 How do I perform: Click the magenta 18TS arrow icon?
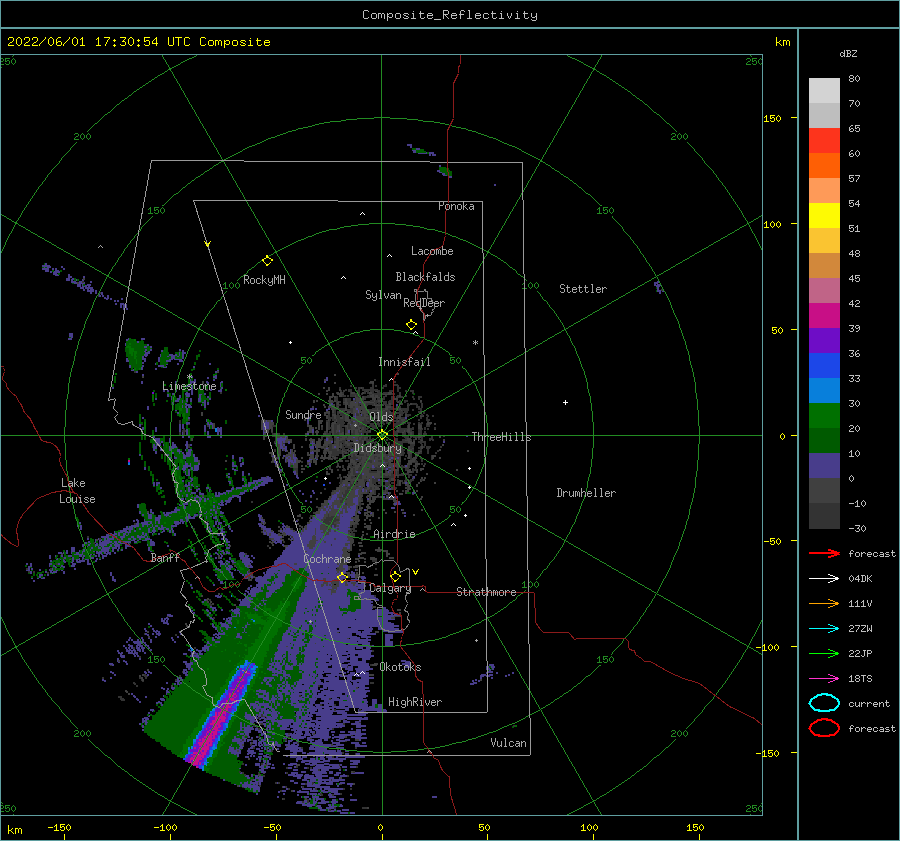click(824, 679)
